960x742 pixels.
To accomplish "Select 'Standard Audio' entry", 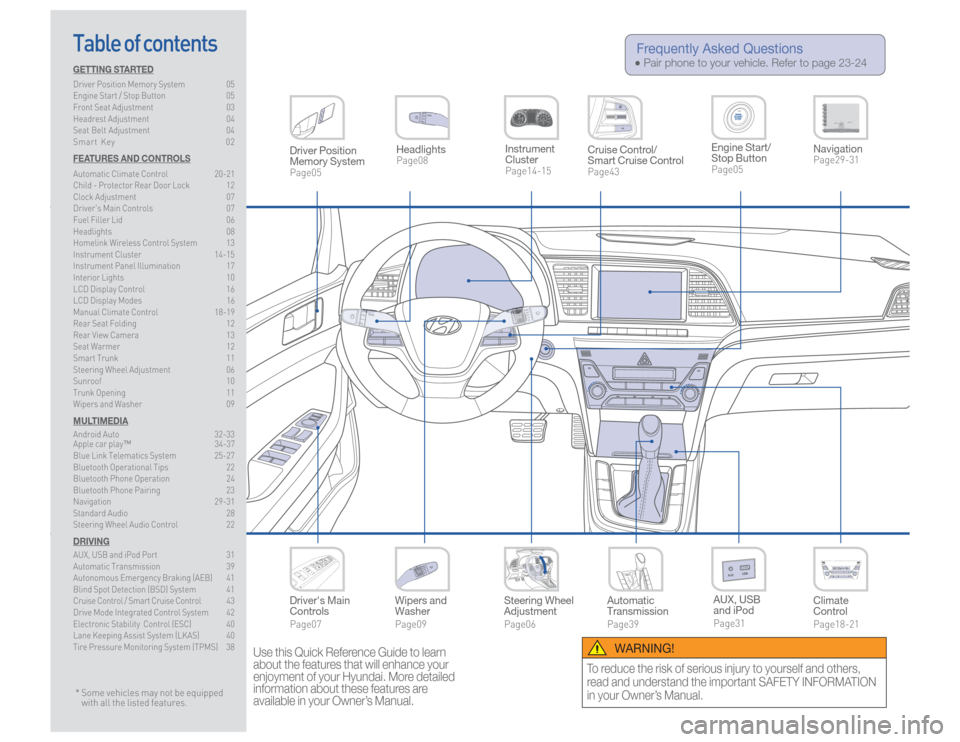I will pos(154,513).
